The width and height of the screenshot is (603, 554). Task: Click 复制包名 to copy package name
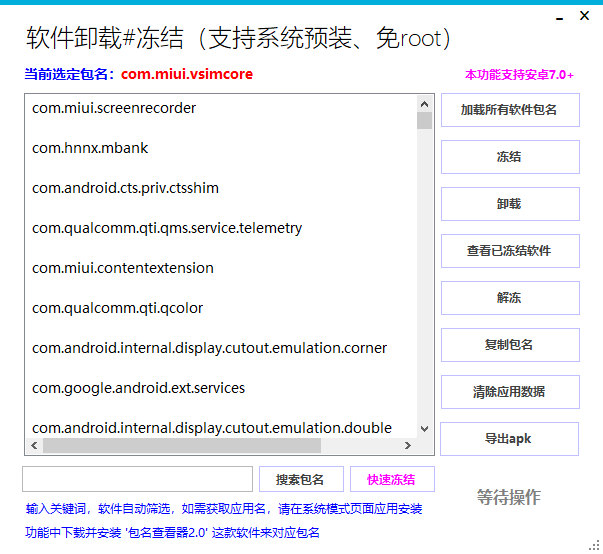[x=510, y=345]
